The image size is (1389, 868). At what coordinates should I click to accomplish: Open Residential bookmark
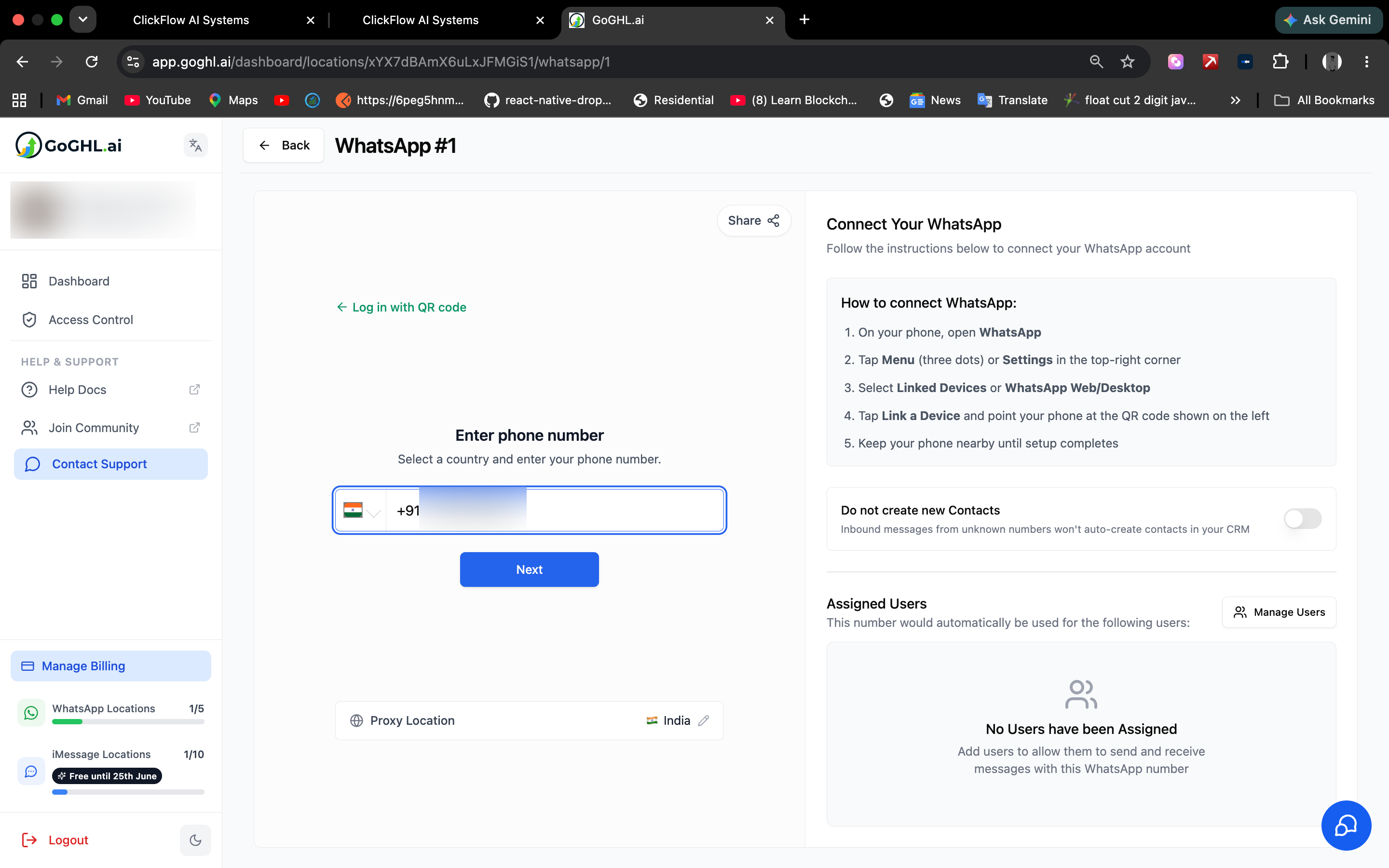[674, 100]
